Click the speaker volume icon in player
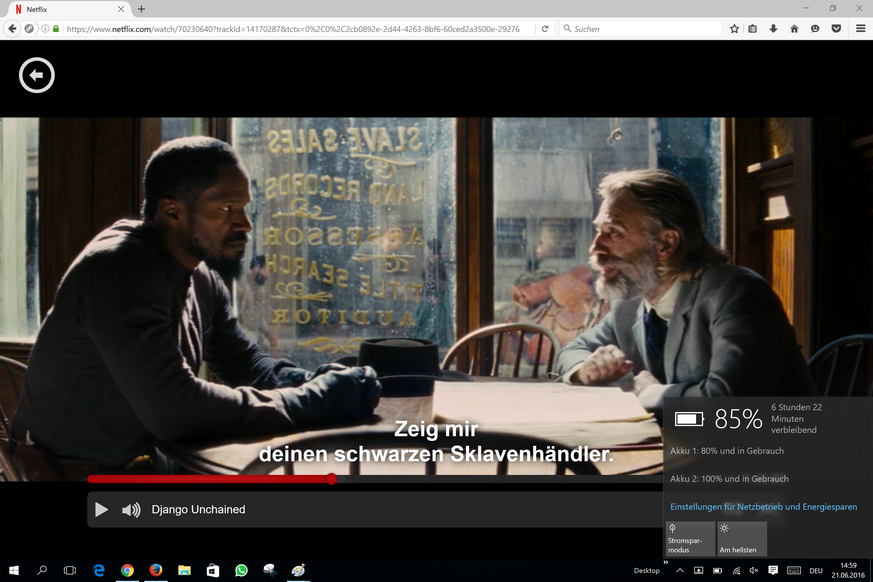 [131, 510]
